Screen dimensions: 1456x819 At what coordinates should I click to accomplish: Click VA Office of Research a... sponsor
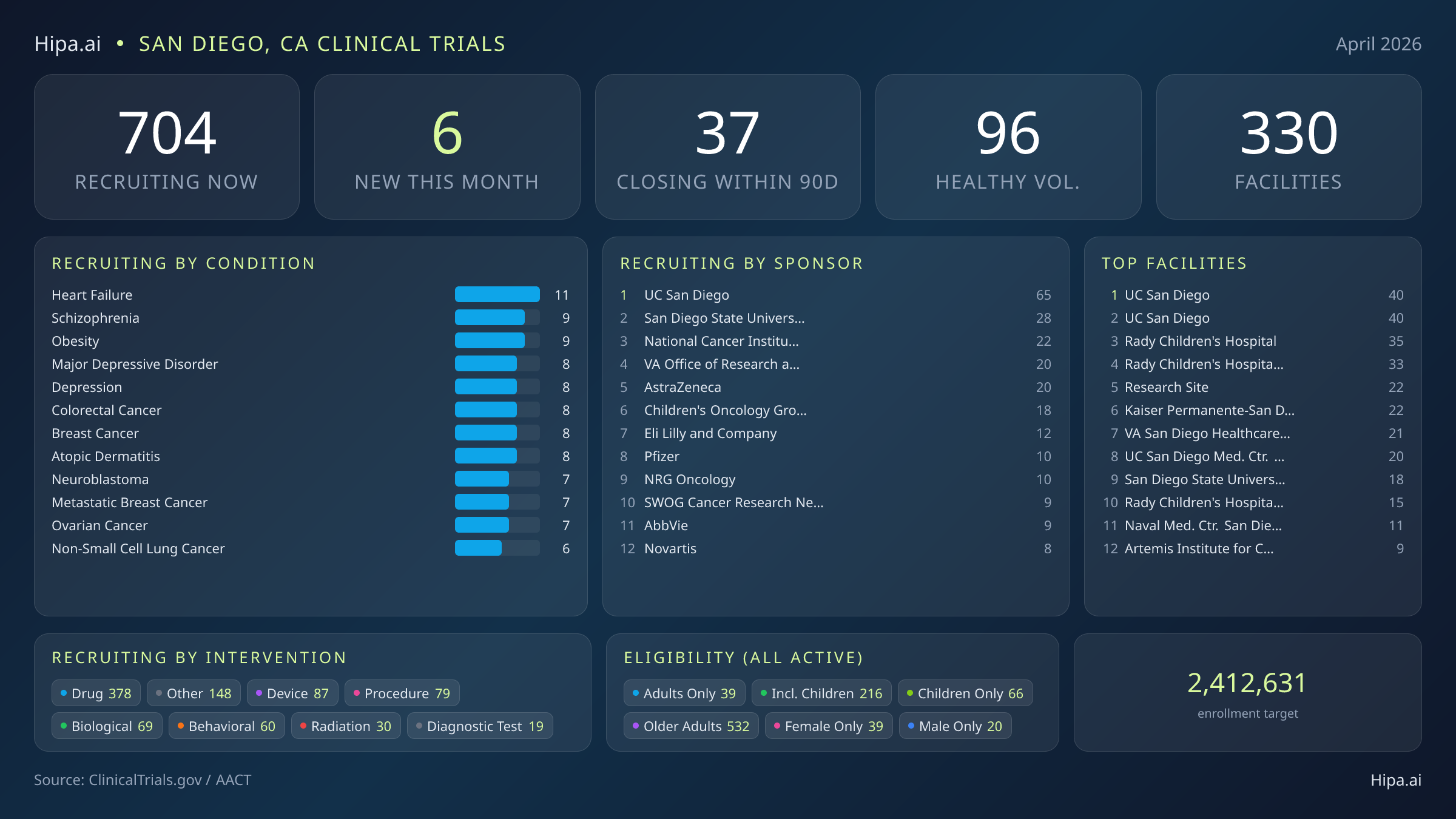point(835,364)
